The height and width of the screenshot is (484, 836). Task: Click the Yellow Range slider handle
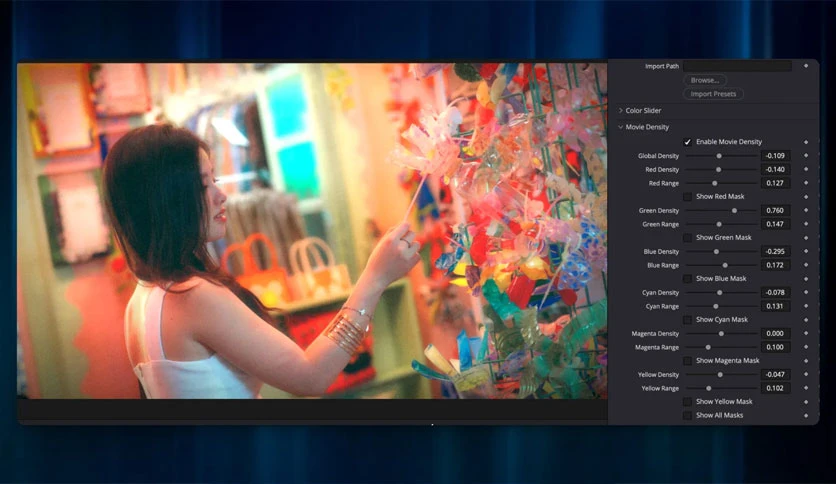(x=709, y=388)
